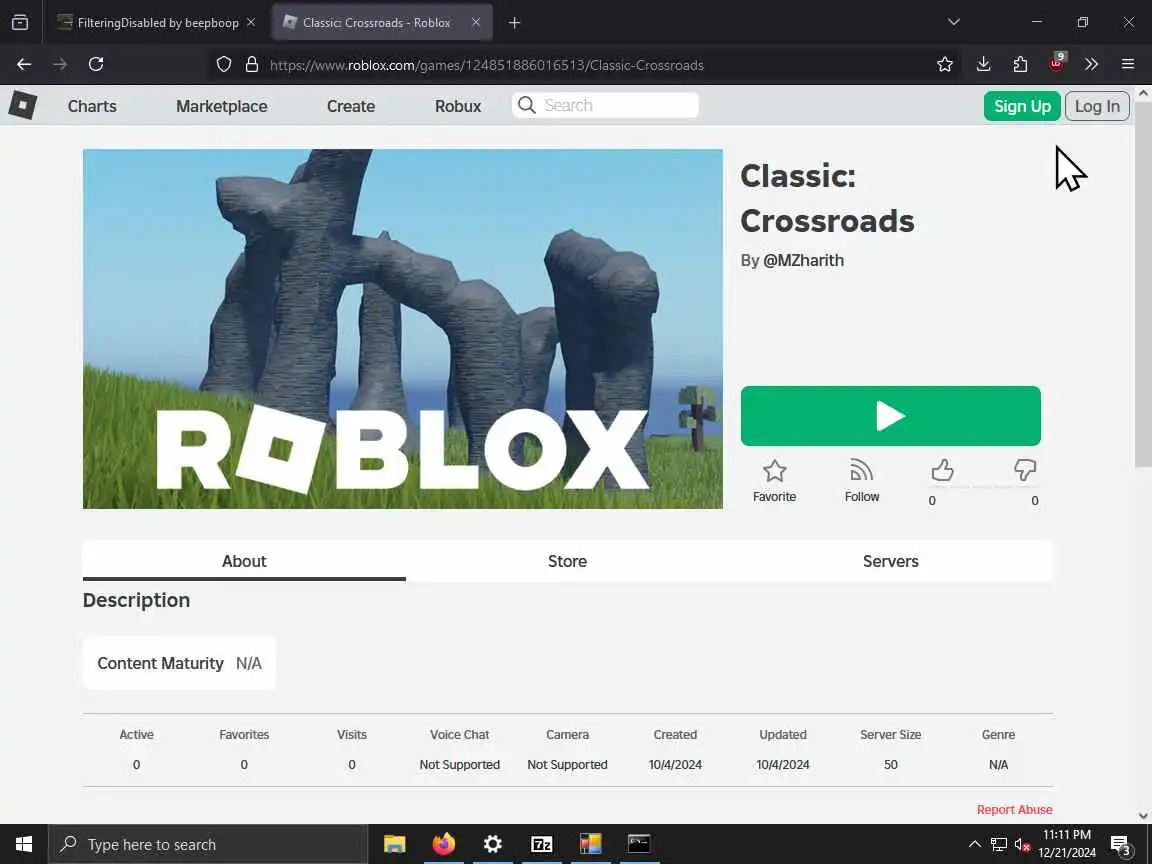The image size is (1152, 864).
Task: Expand the list all tabs dropdown
Action: [954, 22]
